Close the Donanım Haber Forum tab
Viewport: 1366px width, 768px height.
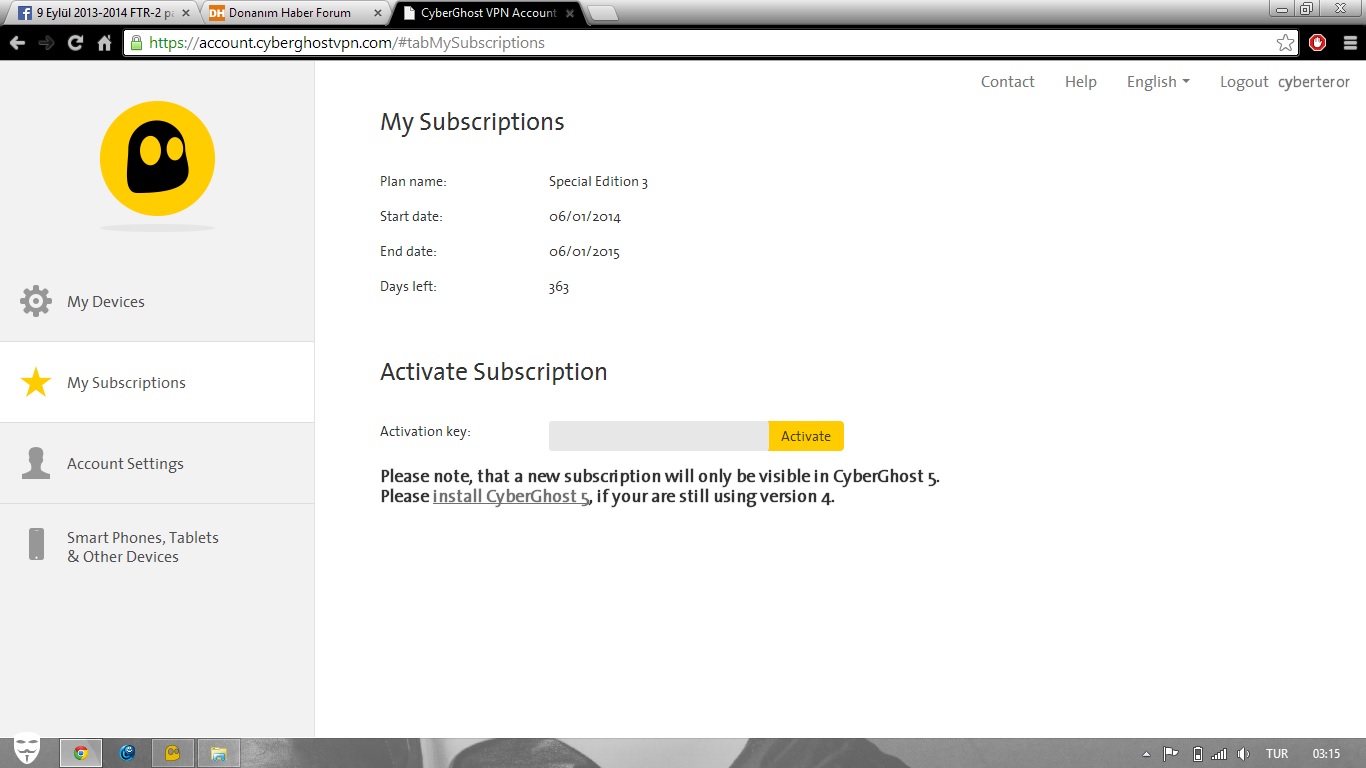(376, 14)
